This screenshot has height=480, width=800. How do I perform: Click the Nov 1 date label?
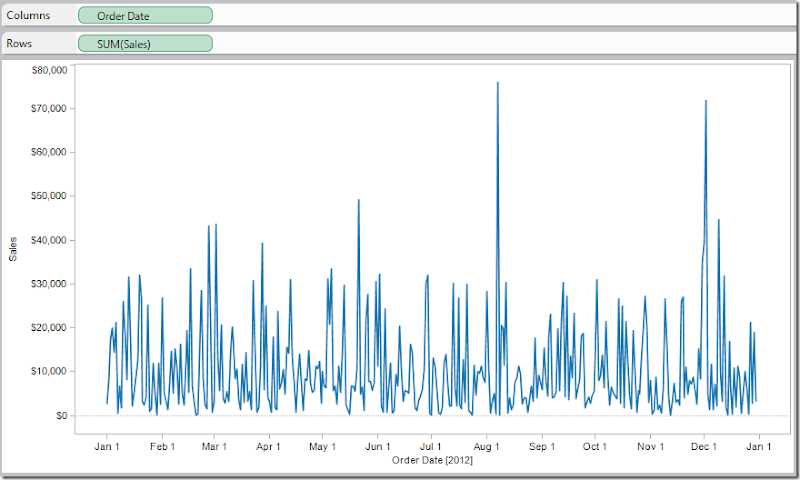pyautogui.click(x=651, y=446)
